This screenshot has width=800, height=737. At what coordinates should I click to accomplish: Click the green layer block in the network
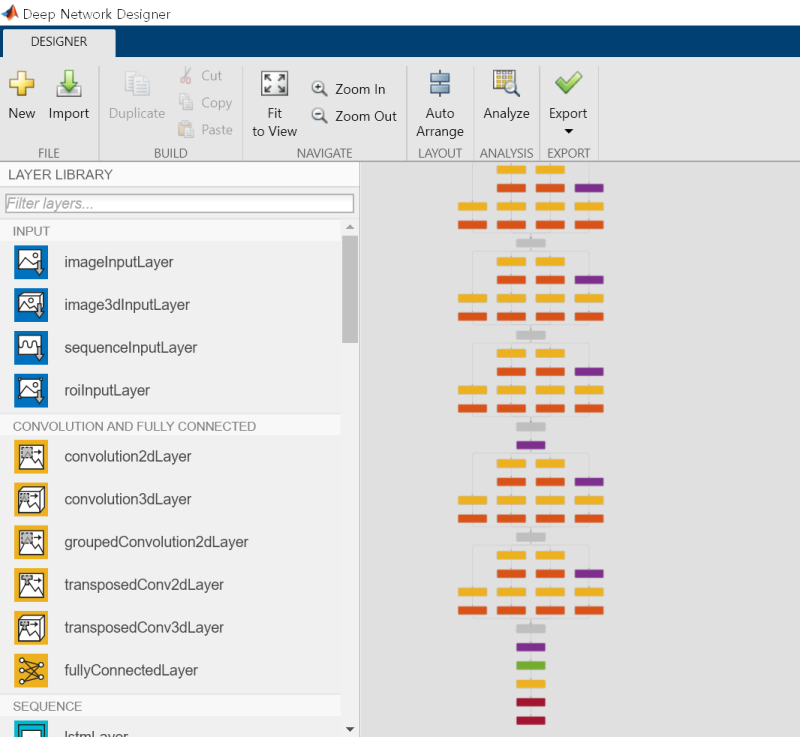click(531, 666)
